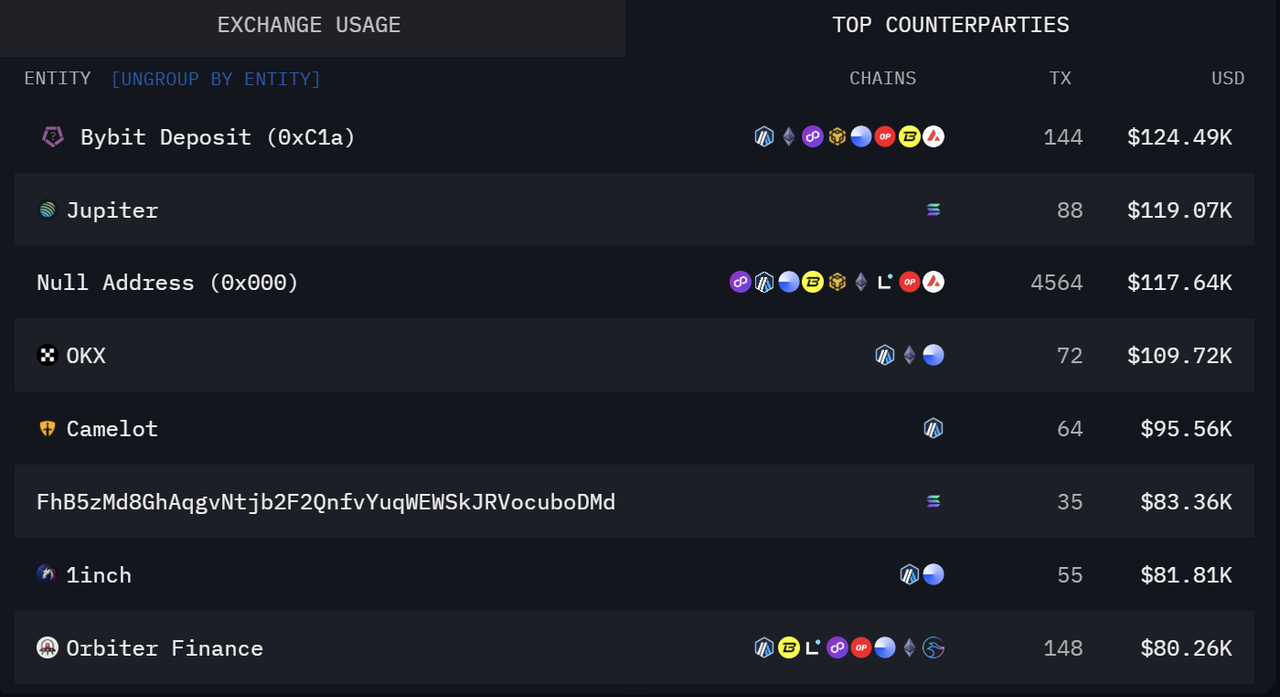Screen dimensions: 1280x697
Task: Click the 1inch logo icon
Action: 47,575
